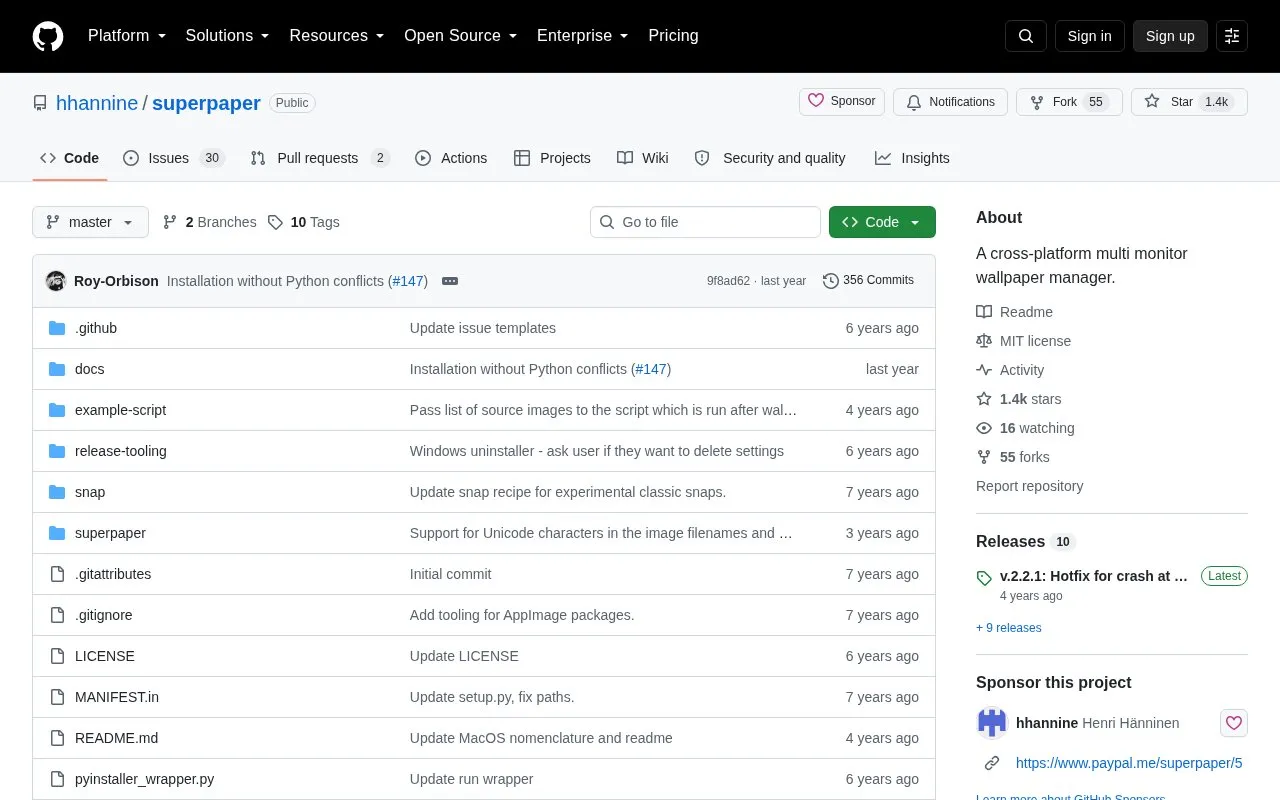The height and width of the screenshot is (800, 1280).
Task: Switch to the Actions tab
Action: click(x=451, y=158)
